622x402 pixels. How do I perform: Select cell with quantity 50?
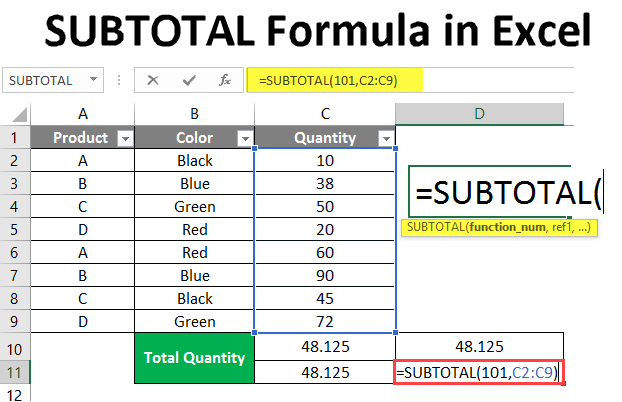pos(325,207)
